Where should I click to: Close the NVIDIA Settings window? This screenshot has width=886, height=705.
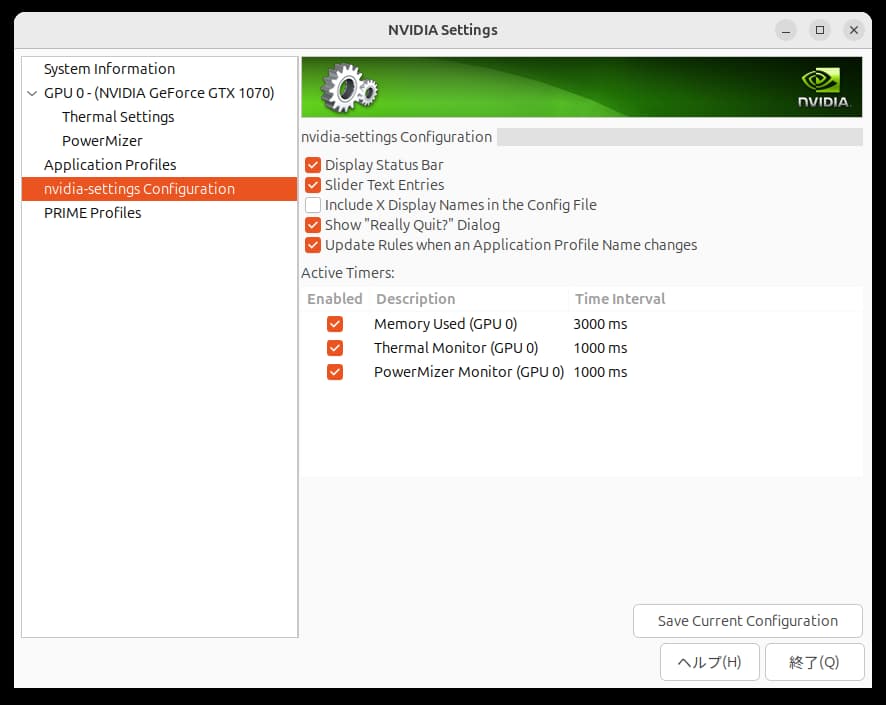click(x=854, y=30)
